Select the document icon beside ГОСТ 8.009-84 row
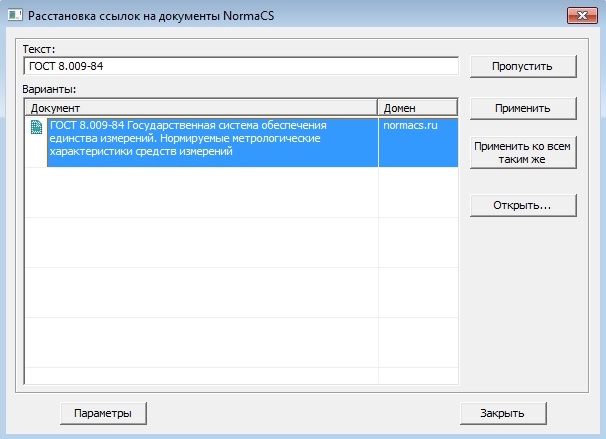The image size is (606, 439). point(36,127)
